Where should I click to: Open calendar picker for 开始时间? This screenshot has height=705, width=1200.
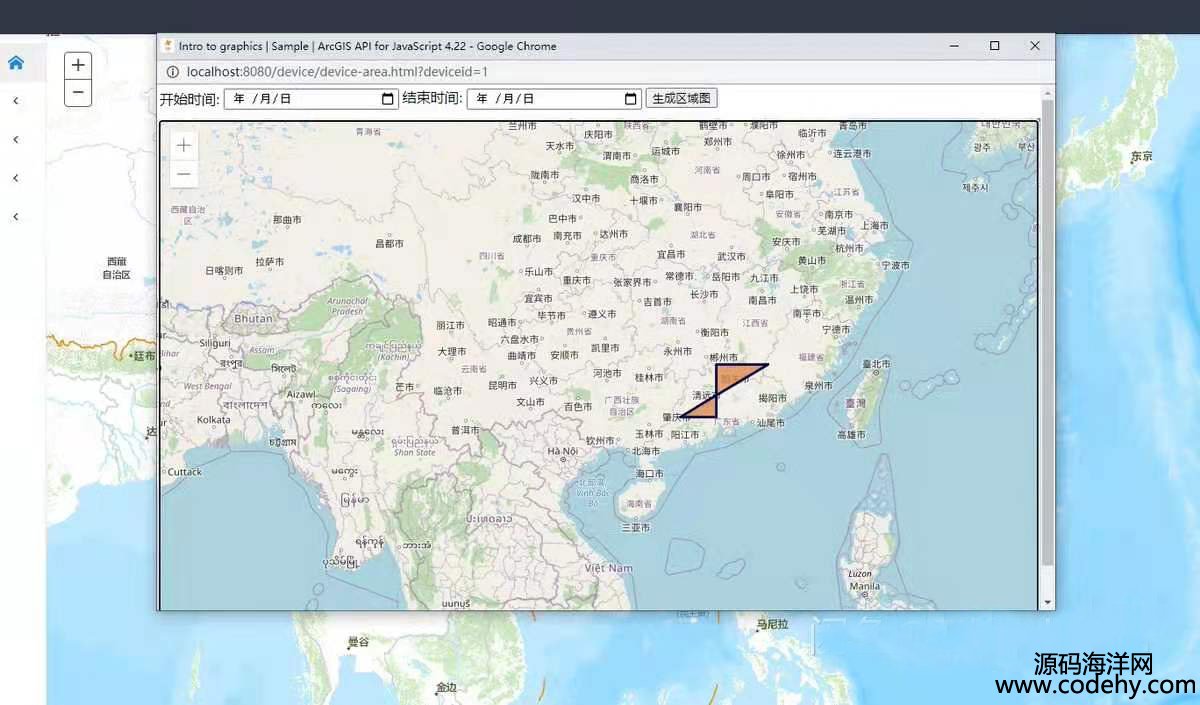tap(388, 99)
